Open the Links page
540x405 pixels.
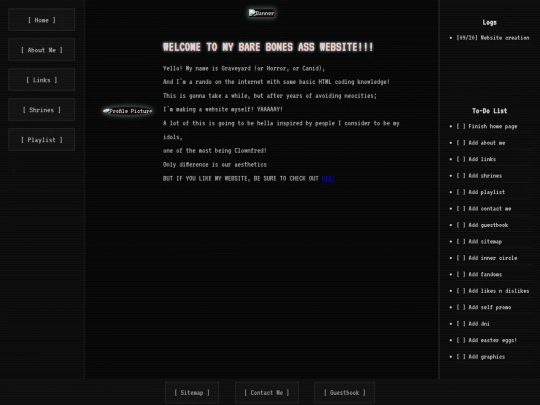coord(42,80)
